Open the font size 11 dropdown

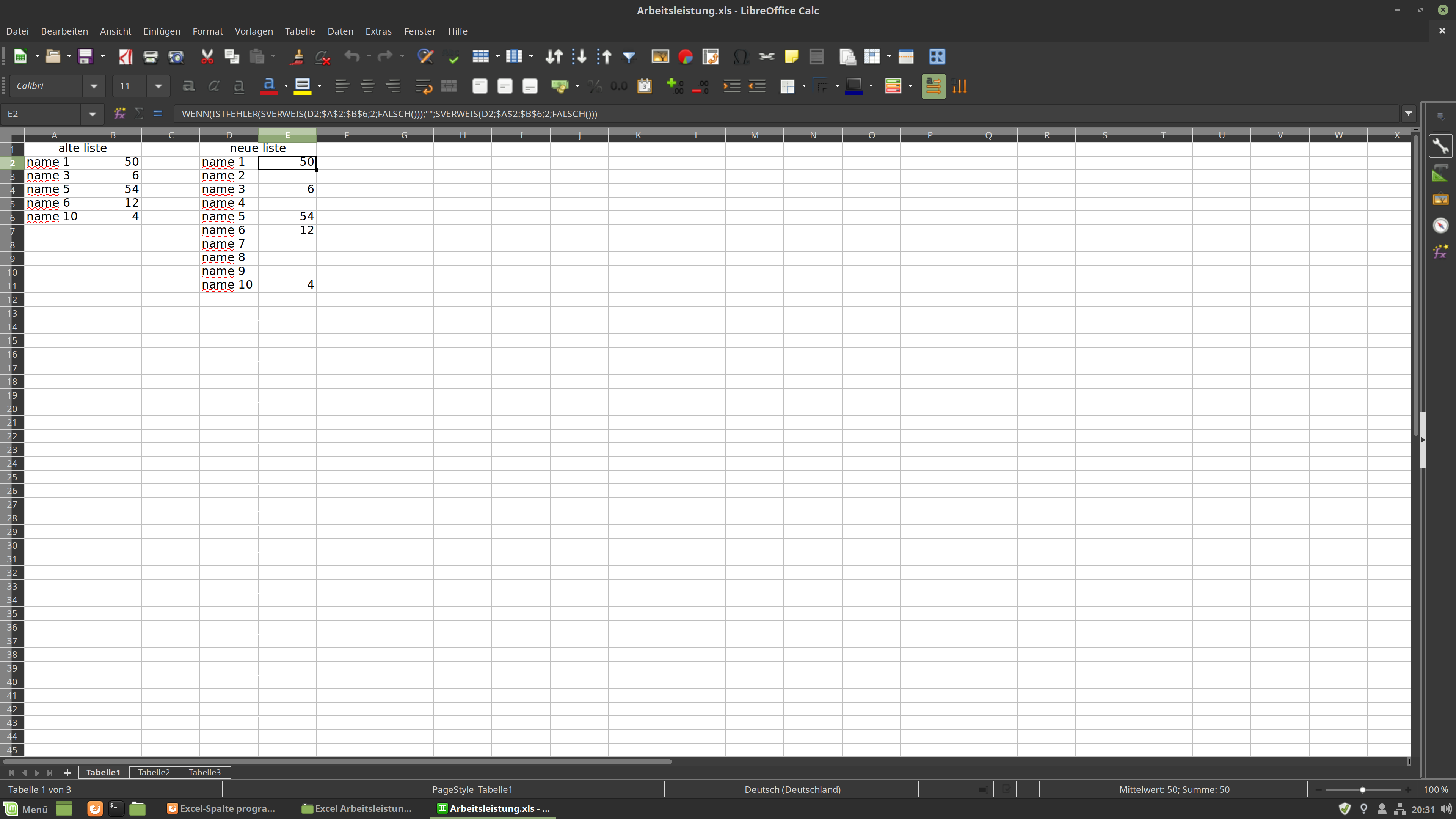click(x=158, y=86)
